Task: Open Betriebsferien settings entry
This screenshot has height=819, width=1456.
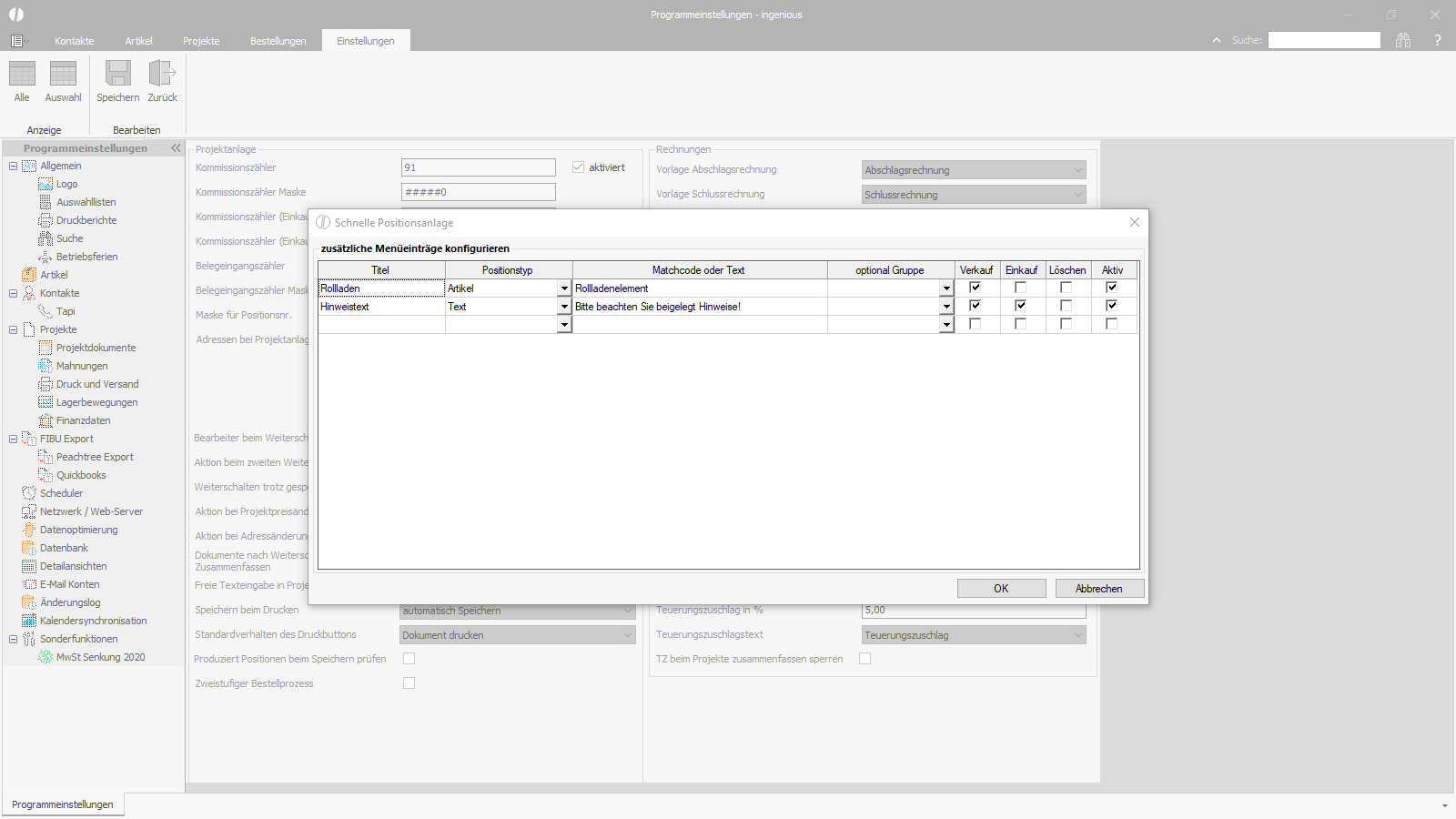Action: (x=86, y=257)
